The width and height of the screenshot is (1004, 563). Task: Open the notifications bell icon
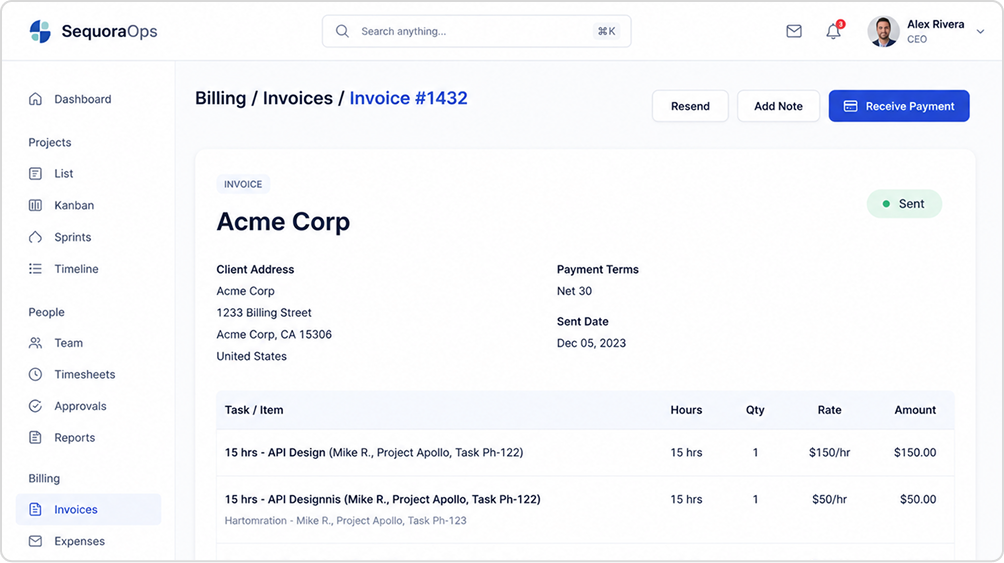(834, 31)
